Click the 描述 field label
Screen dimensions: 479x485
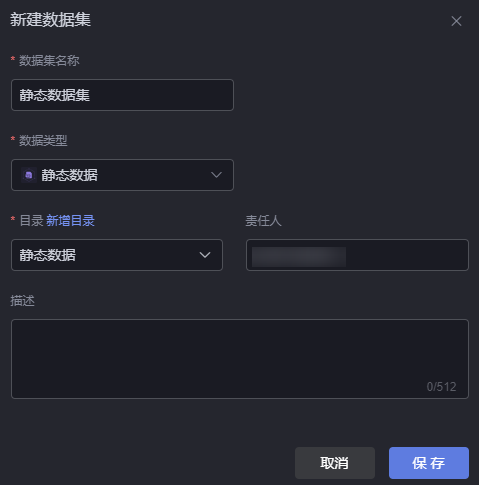[x=22, y=301]
